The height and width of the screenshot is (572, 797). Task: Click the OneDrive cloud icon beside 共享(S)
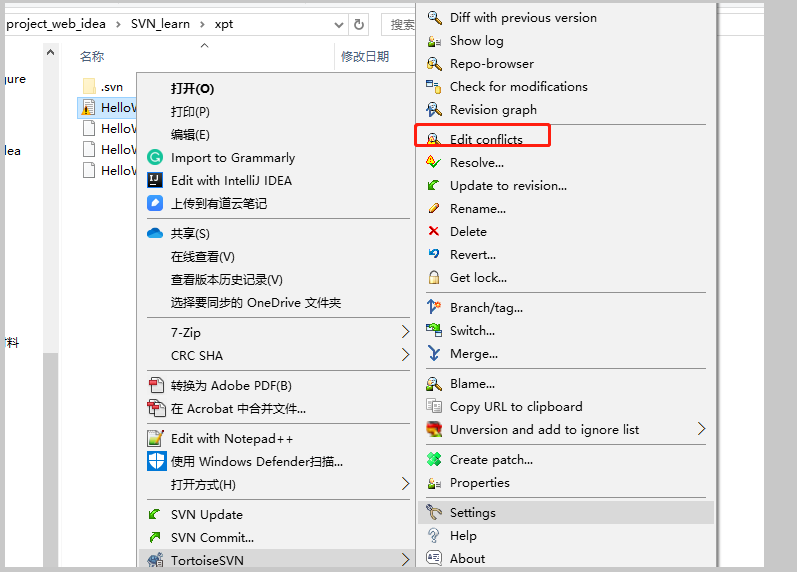155,233
